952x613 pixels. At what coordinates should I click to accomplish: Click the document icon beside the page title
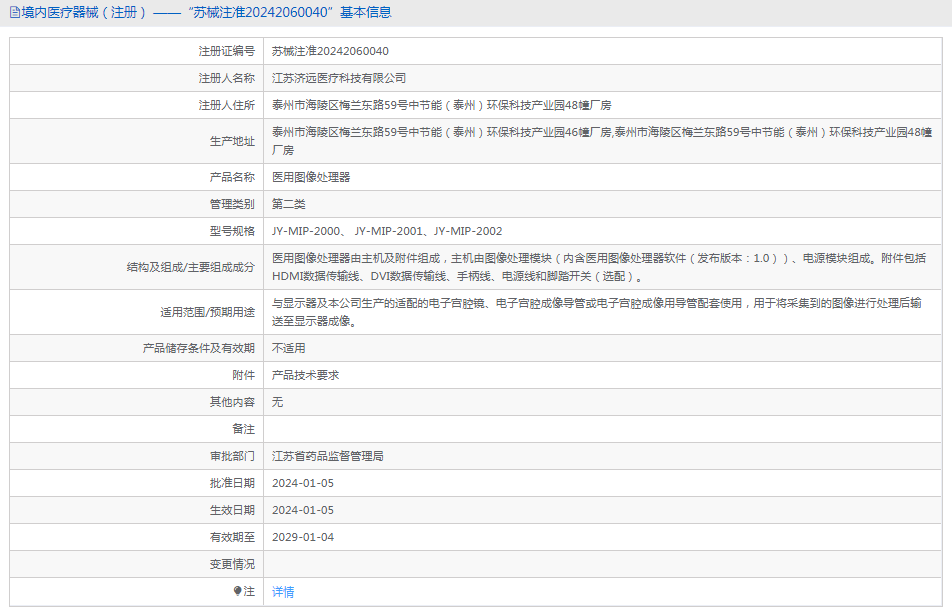(x=15, y=12)
